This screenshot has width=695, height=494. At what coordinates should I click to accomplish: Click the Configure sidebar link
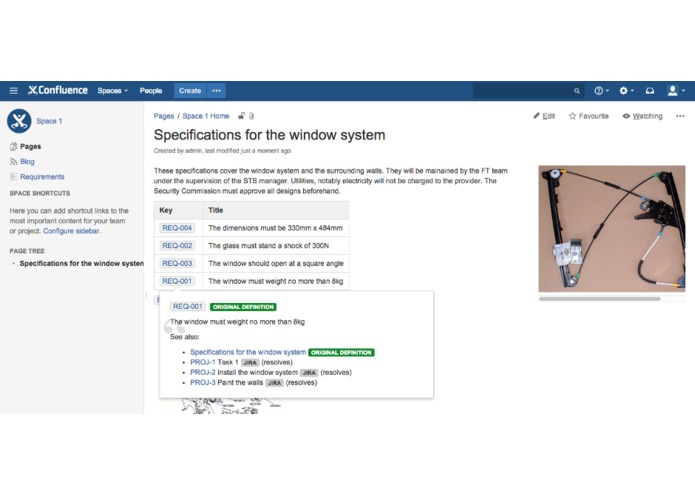coord(71,231)
